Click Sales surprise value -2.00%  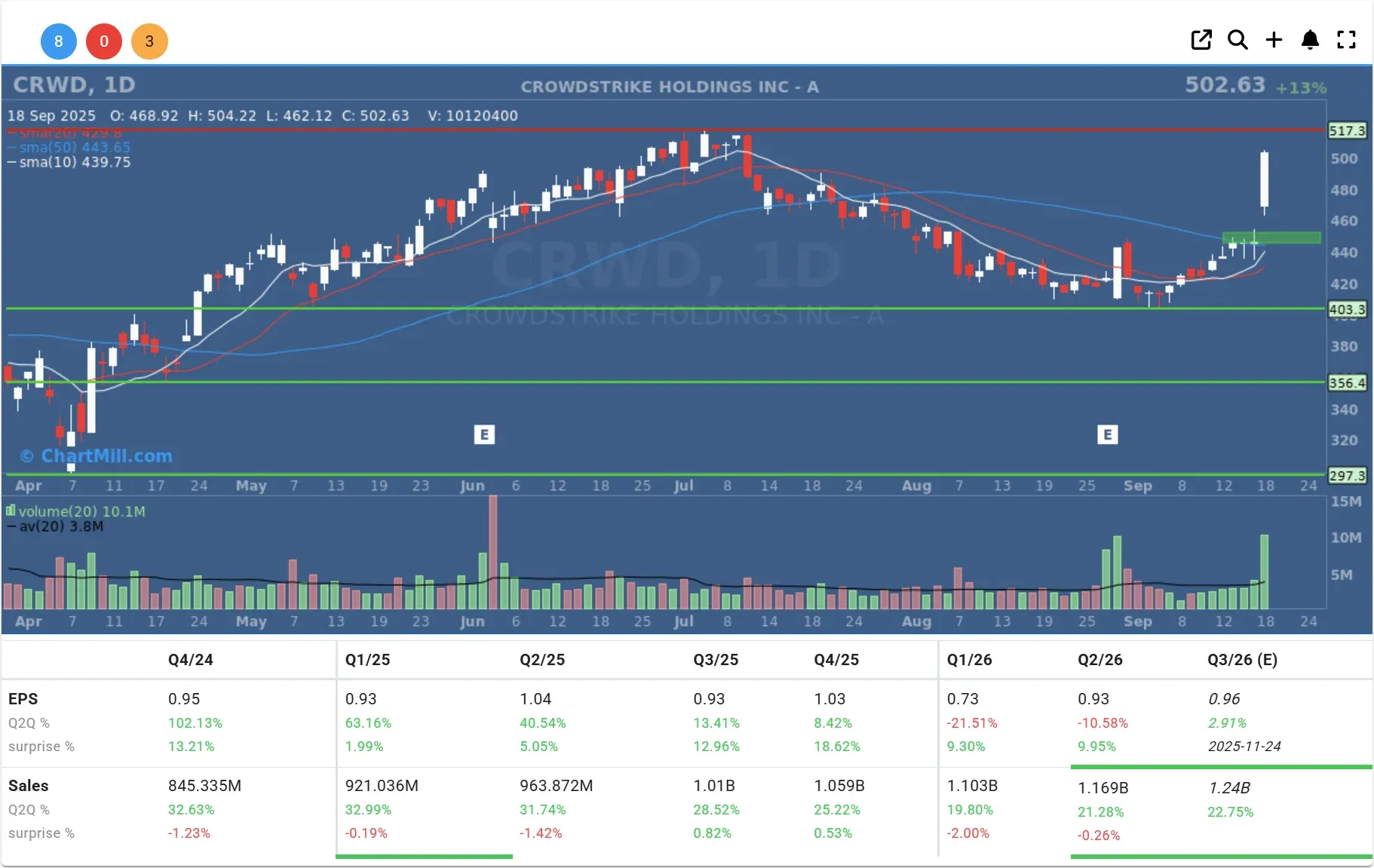point(968,833)
